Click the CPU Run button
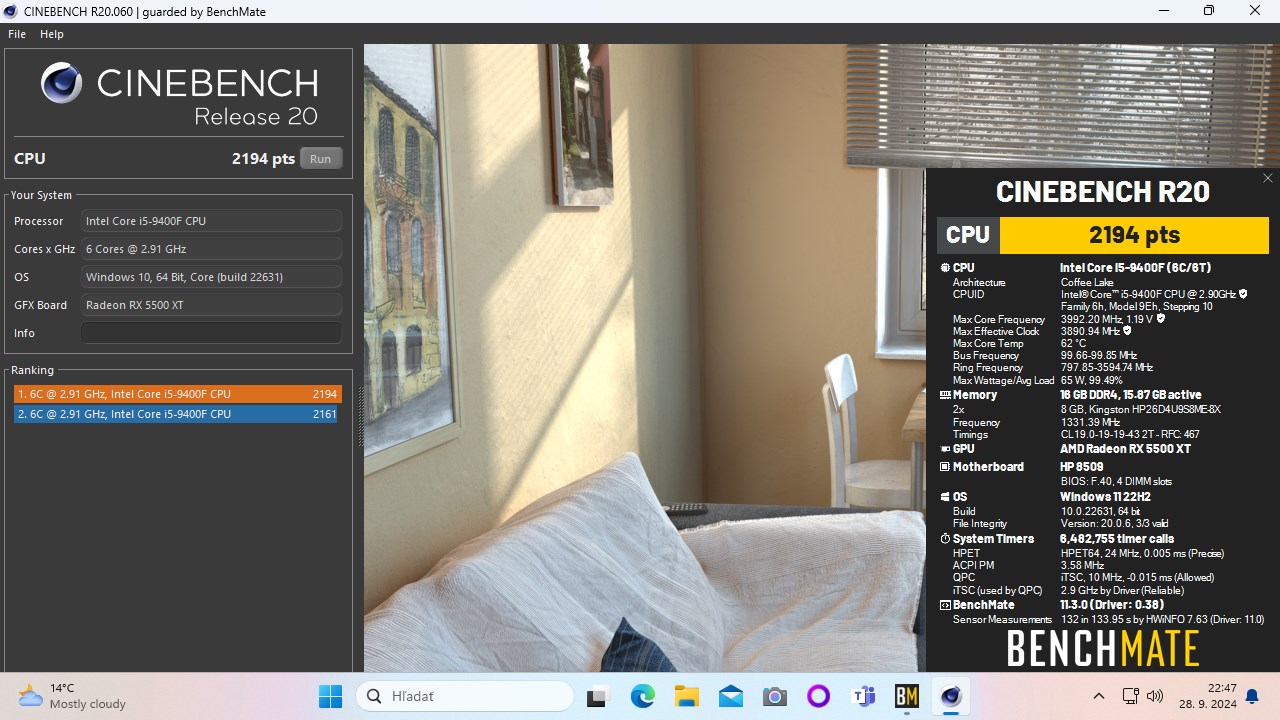The image size is (1280, 720). click(320, 158)
